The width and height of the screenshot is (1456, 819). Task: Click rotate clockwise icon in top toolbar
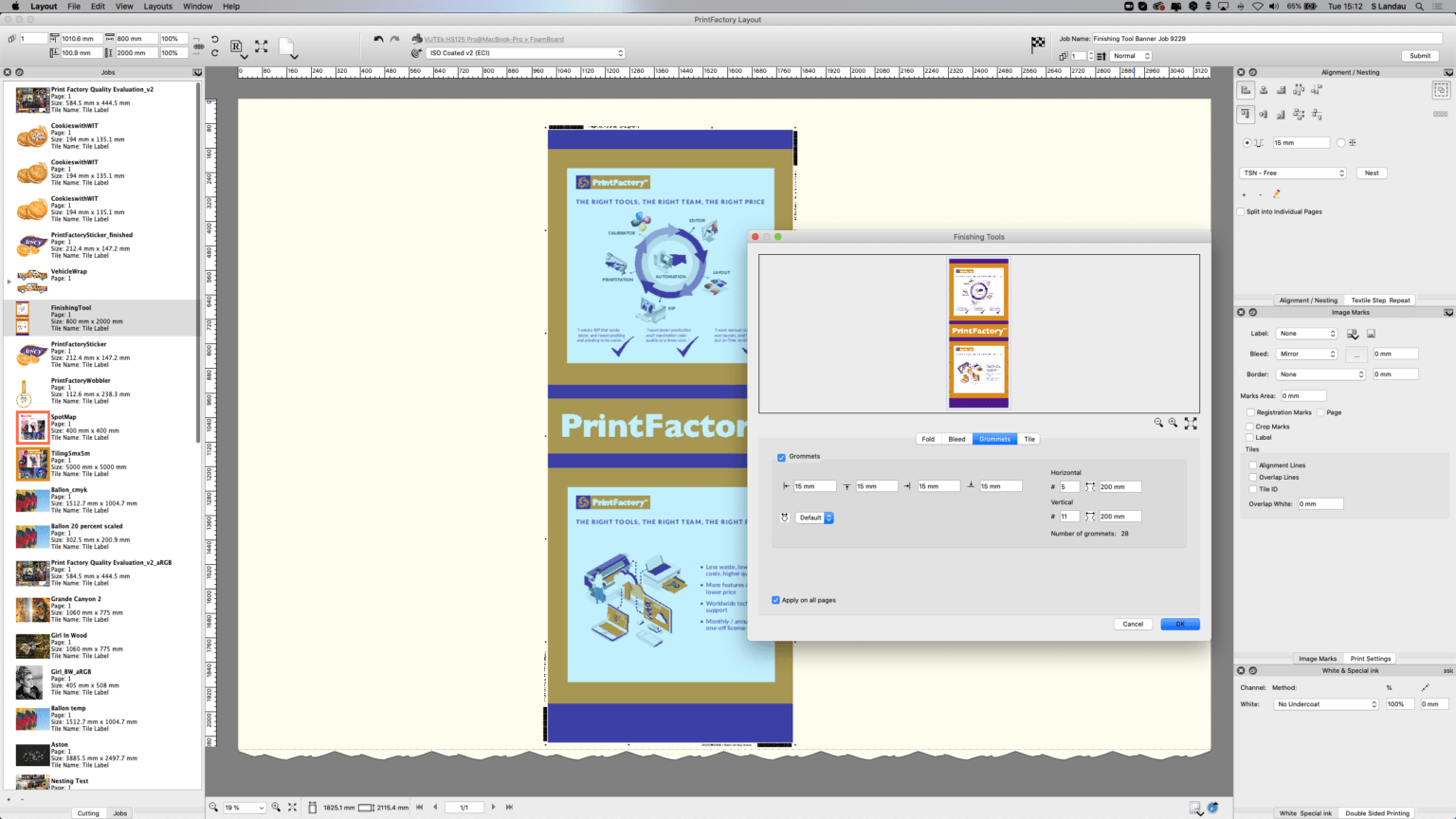215,52
